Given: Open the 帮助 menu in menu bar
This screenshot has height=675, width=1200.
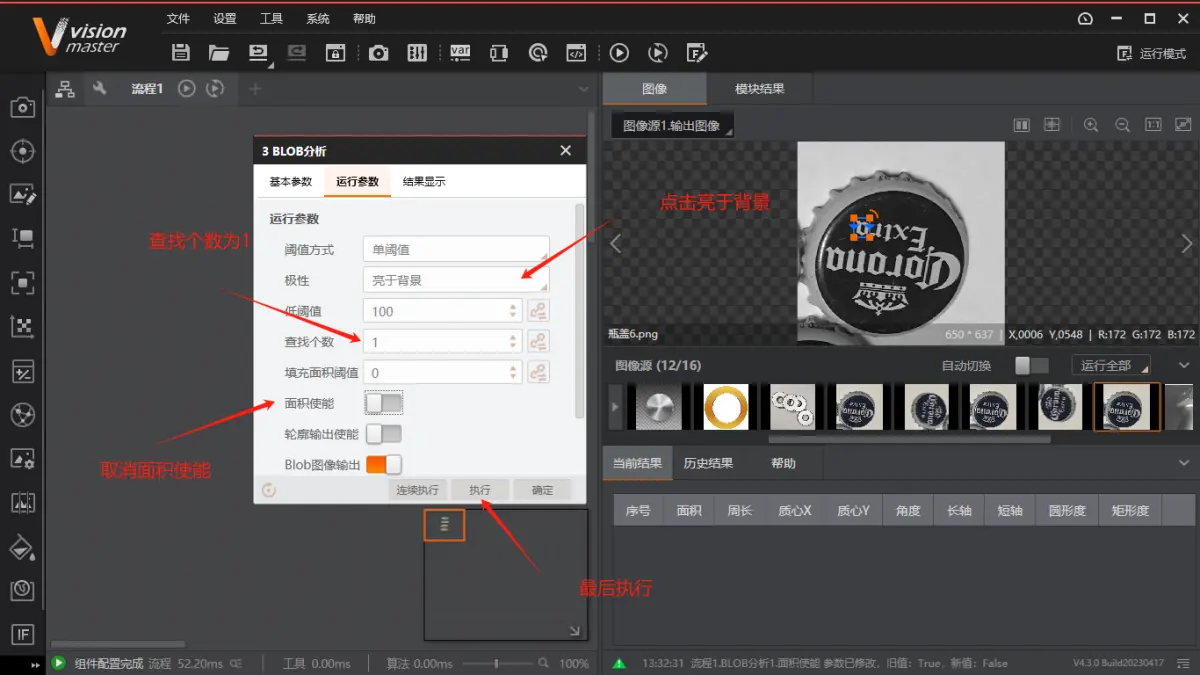Looking at the screenshot, I should [x=364, y=19].
